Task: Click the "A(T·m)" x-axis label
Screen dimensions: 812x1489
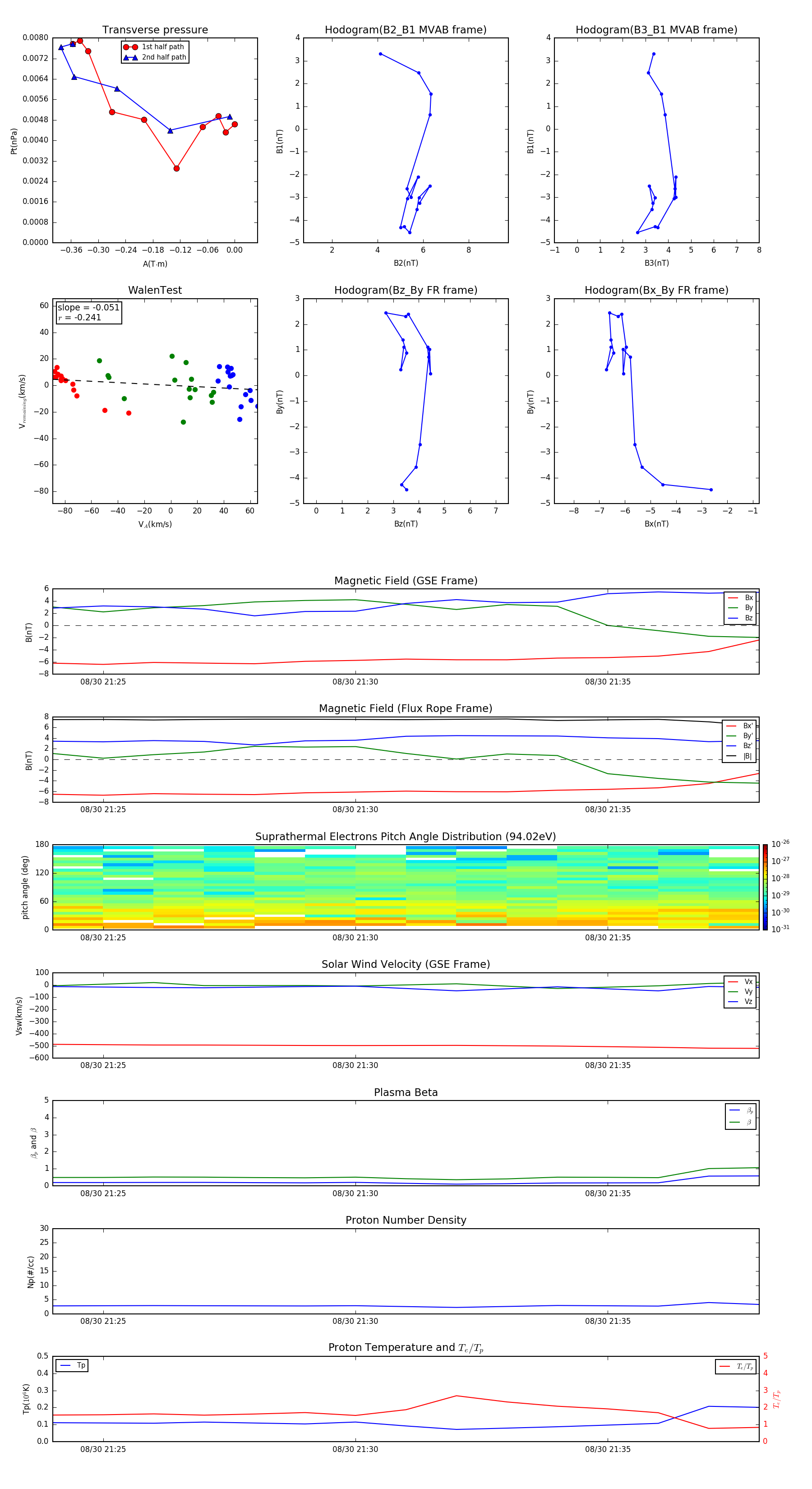Action: tap(155, 264)
